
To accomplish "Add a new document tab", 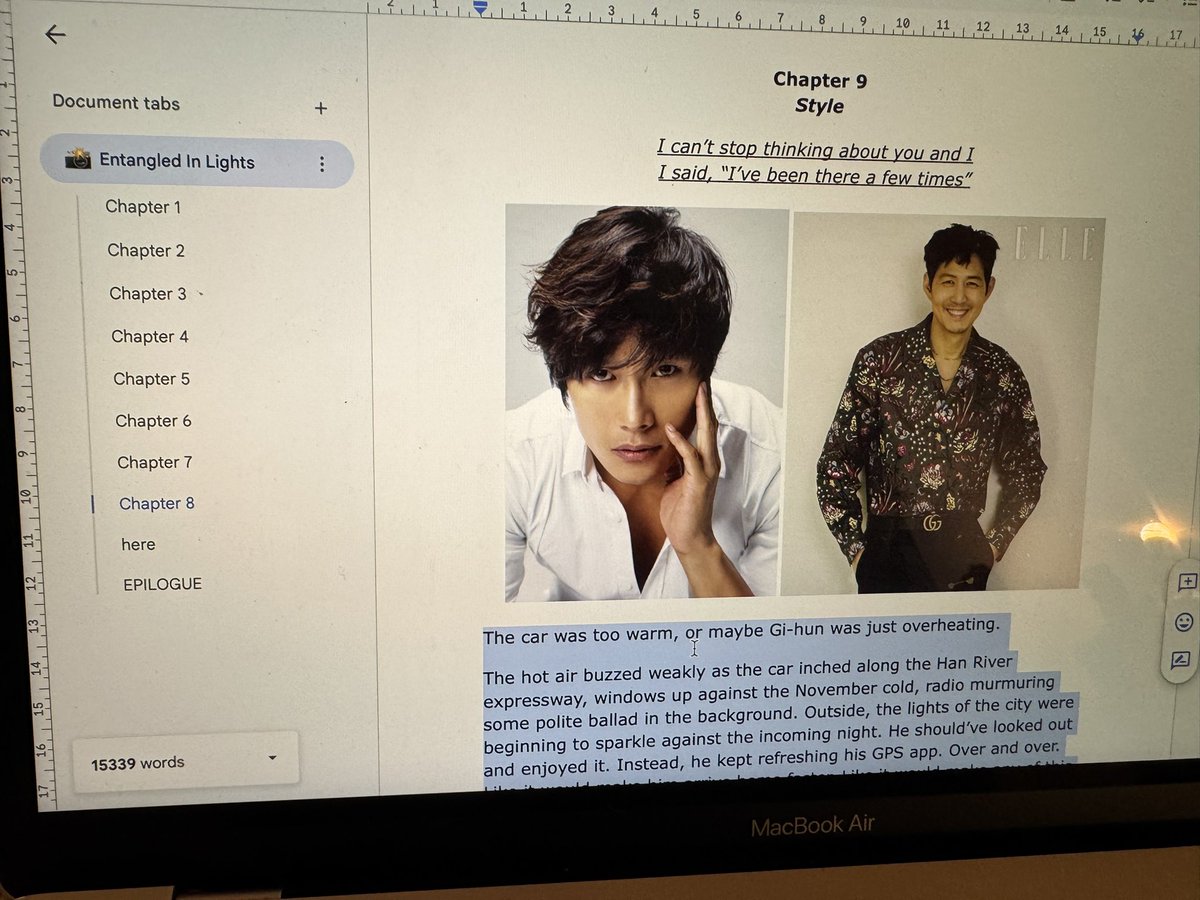I will pyautogui.click(x=321, y=108).
